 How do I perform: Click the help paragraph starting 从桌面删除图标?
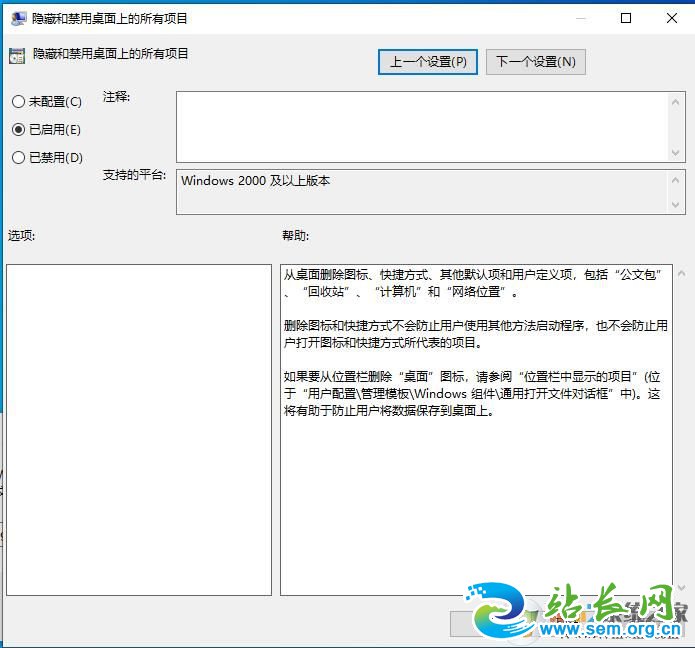coord(472,283)
